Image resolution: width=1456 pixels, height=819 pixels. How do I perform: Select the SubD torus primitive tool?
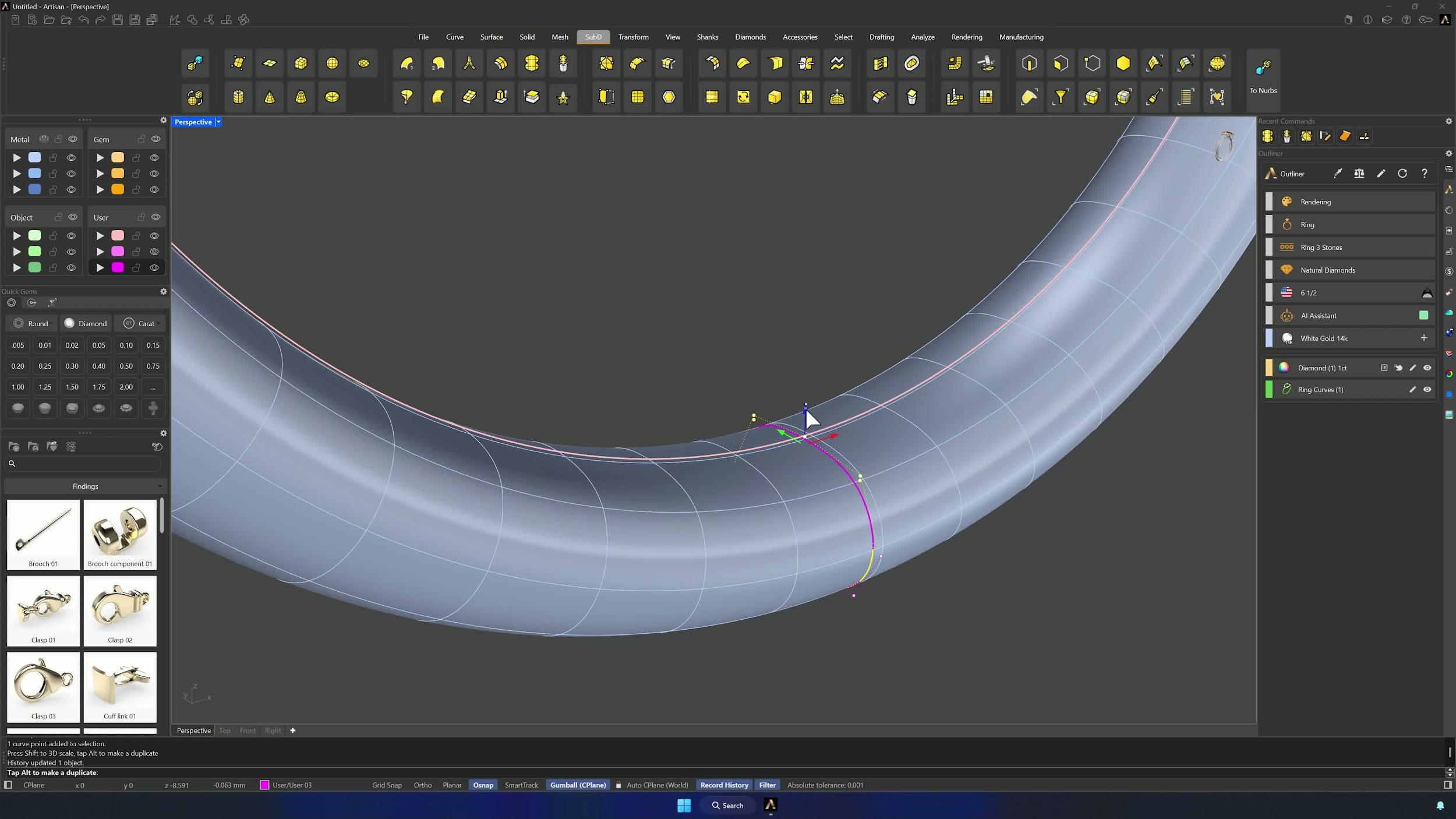pos(332,97)
